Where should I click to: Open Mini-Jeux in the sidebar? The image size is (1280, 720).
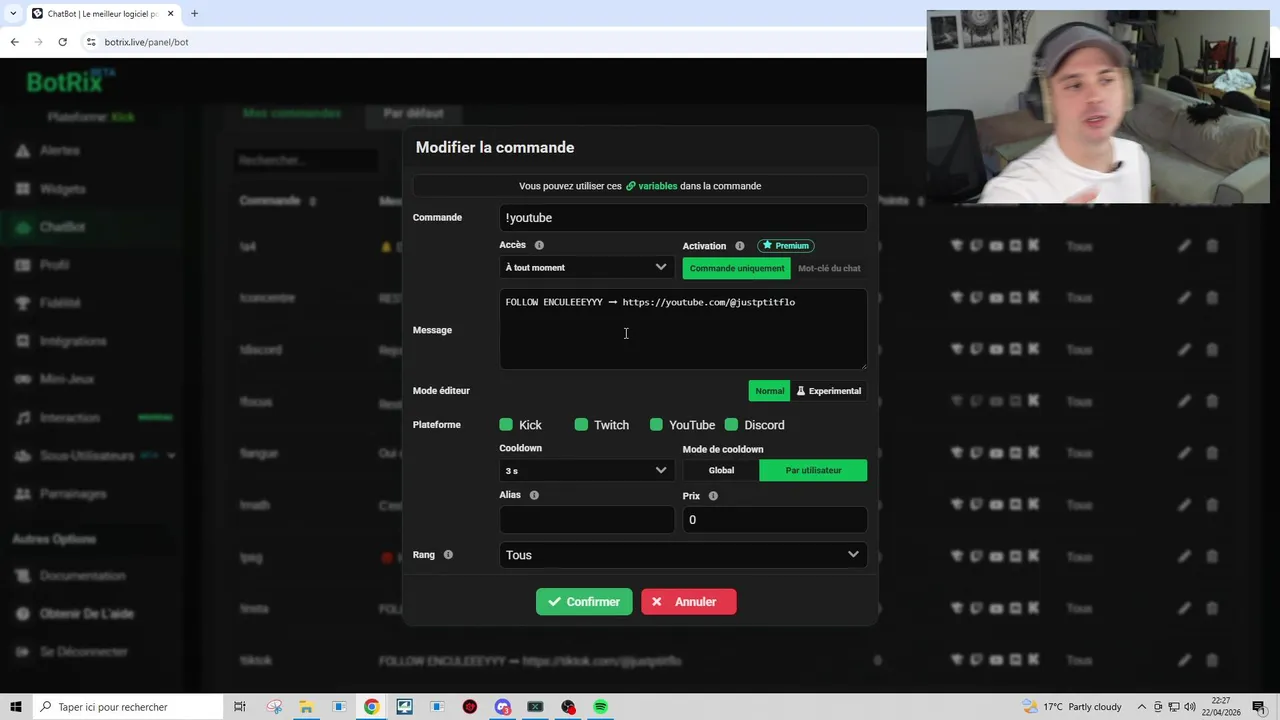coord(67,379)
